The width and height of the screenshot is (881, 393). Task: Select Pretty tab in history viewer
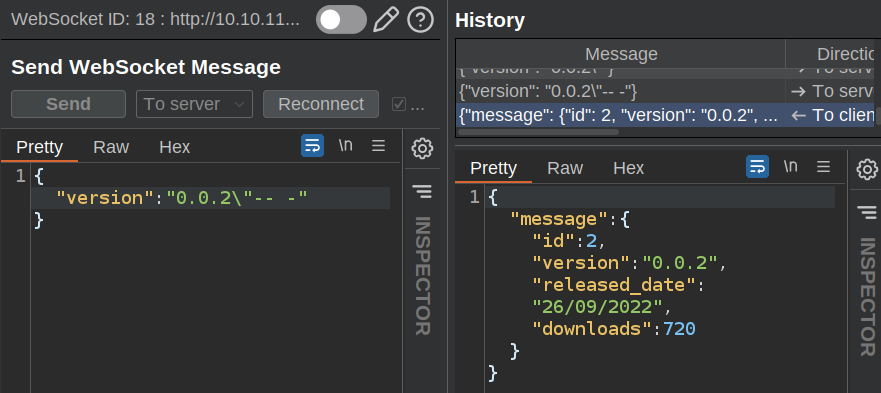[493, 168]
